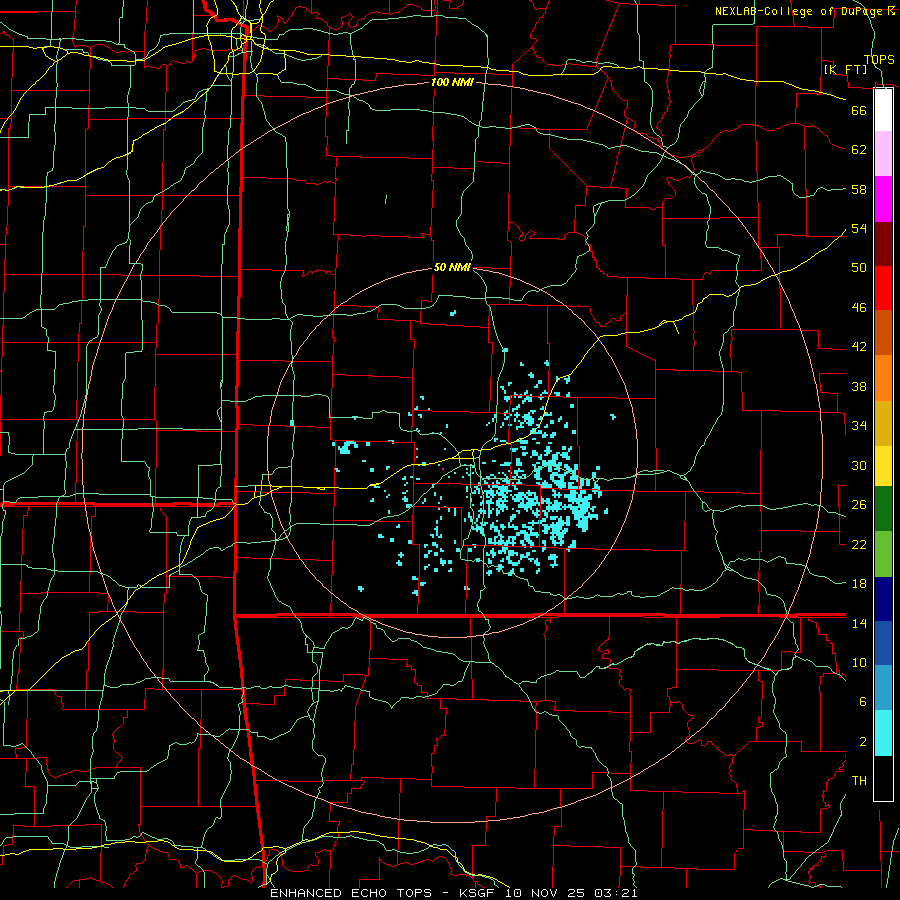Image resolution: width=900 pixels, height=900 pixels.
Task: Click the [K FT] units label
Action: point(845,69)
